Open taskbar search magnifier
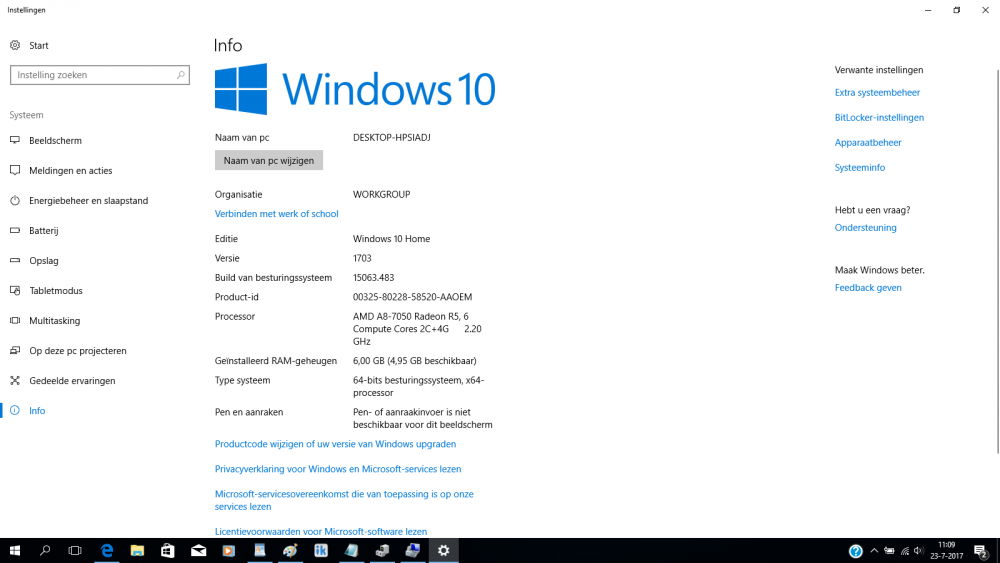 click(45, 550)
